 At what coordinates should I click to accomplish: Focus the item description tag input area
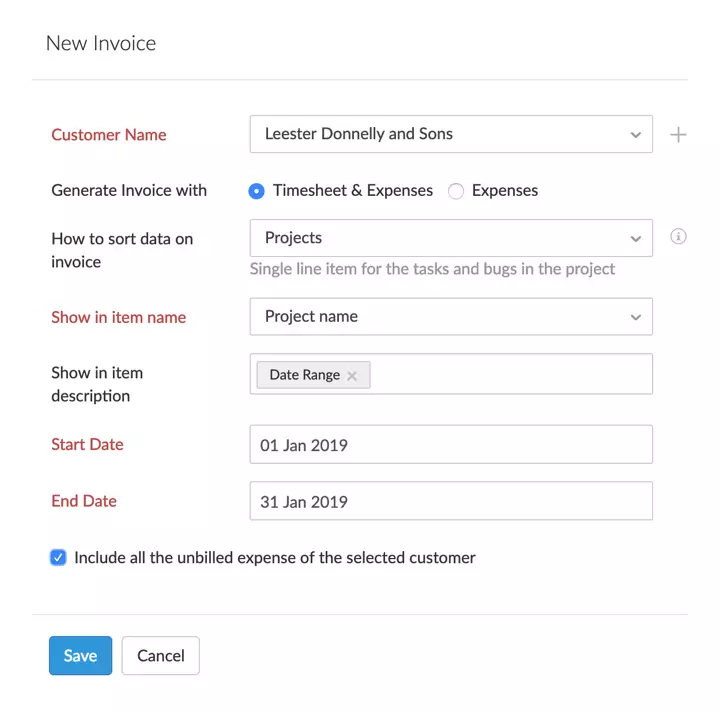point(510,374)
